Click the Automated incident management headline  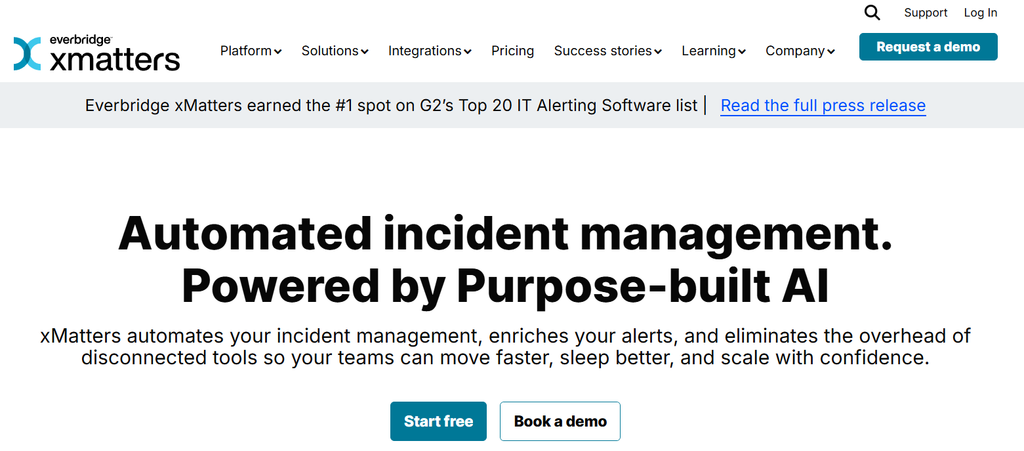click(505, 259)
